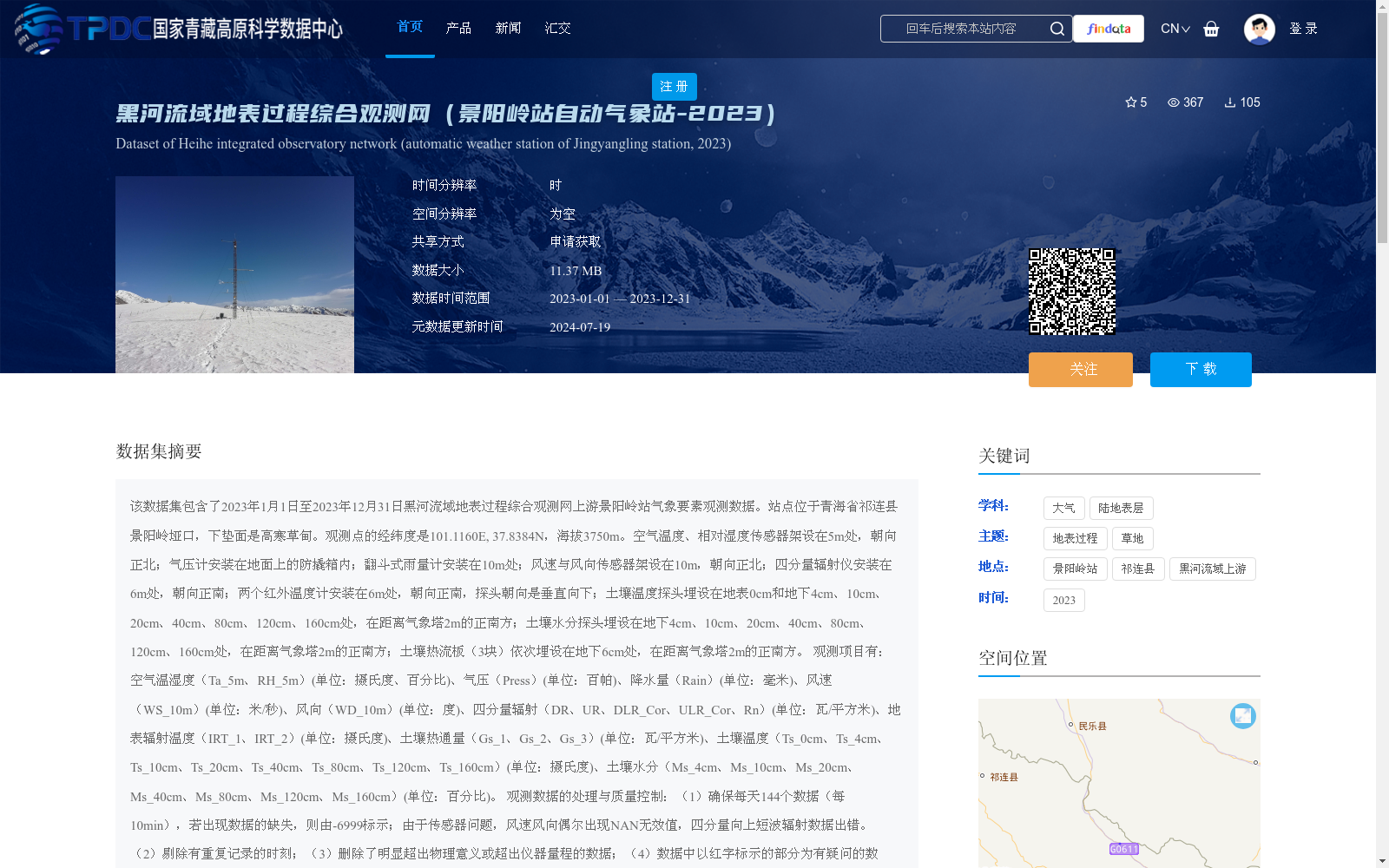Screen dimensions: 1389x868
Task: Click the 2023-01-01 — 2023-12-31 date range
Action: coord(620,299)
